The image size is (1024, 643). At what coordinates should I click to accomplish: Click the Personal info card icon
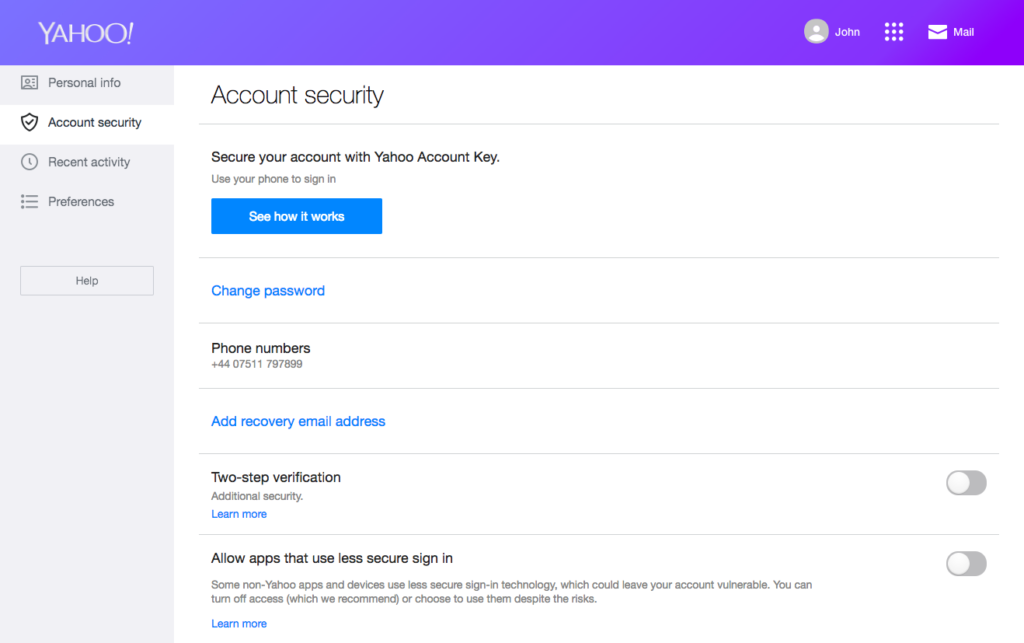[x=30, y=83]
